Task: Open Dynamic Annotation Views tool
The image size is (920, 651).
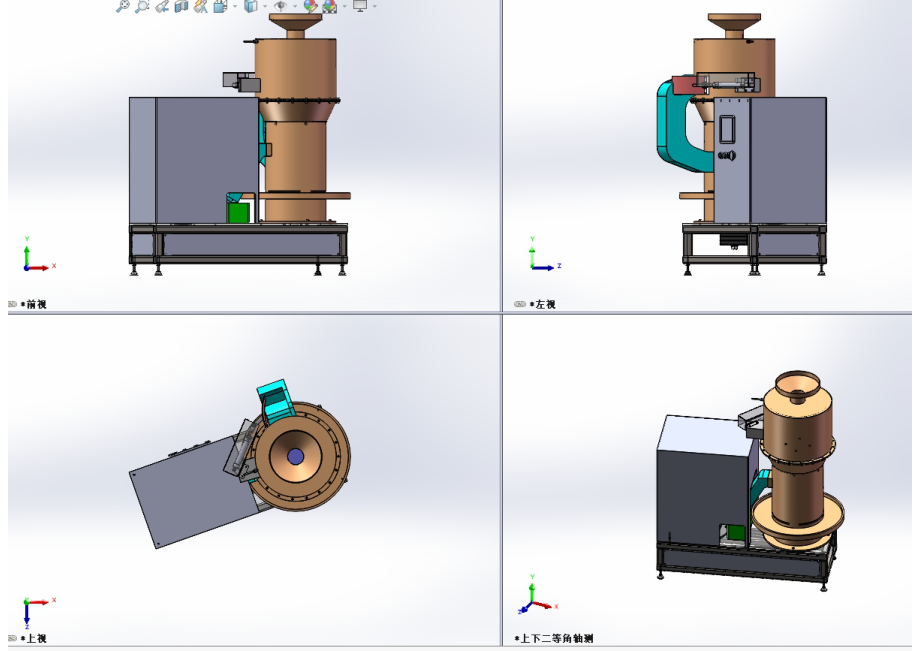Action: [x=201, y=6]
